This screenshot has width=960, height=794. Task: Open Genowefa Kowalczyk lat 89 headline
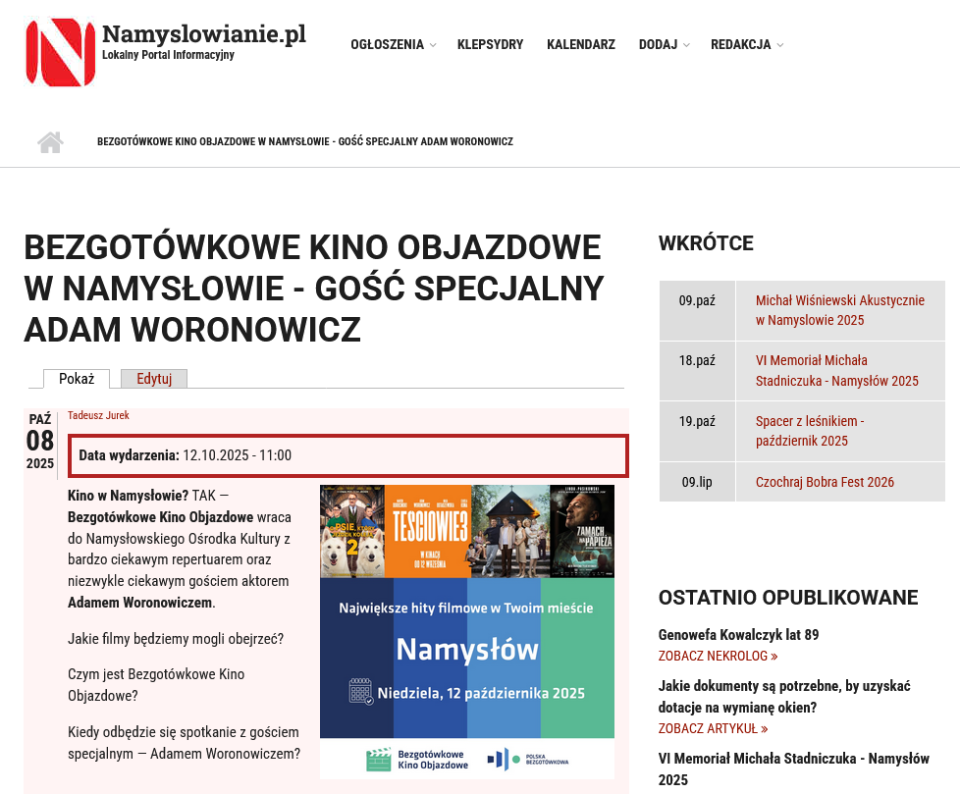(738, 635)
